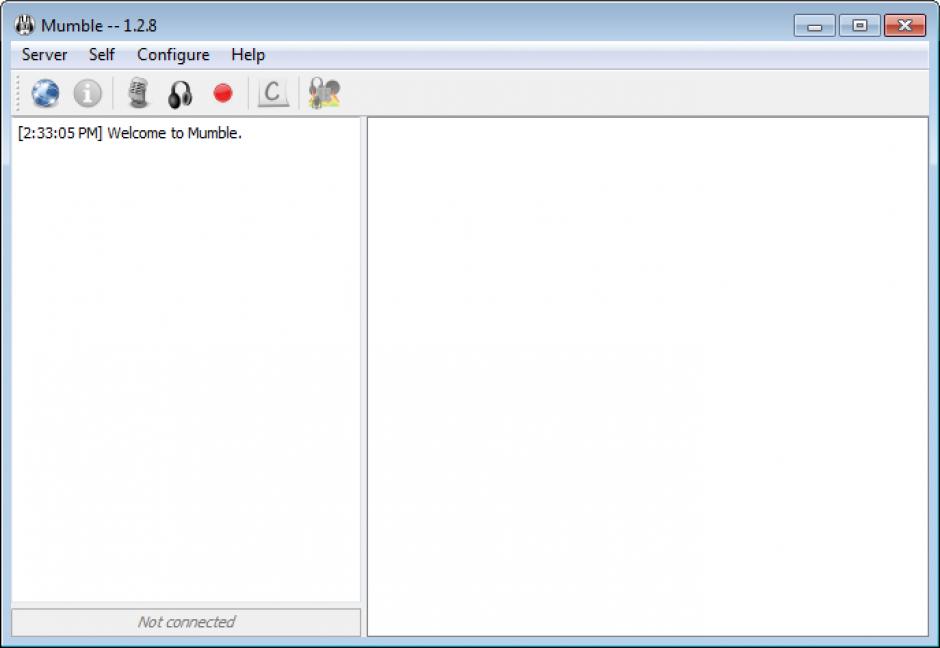Open server information icon
The width and height of the screenshot is (940, 648).
[88, 94]
